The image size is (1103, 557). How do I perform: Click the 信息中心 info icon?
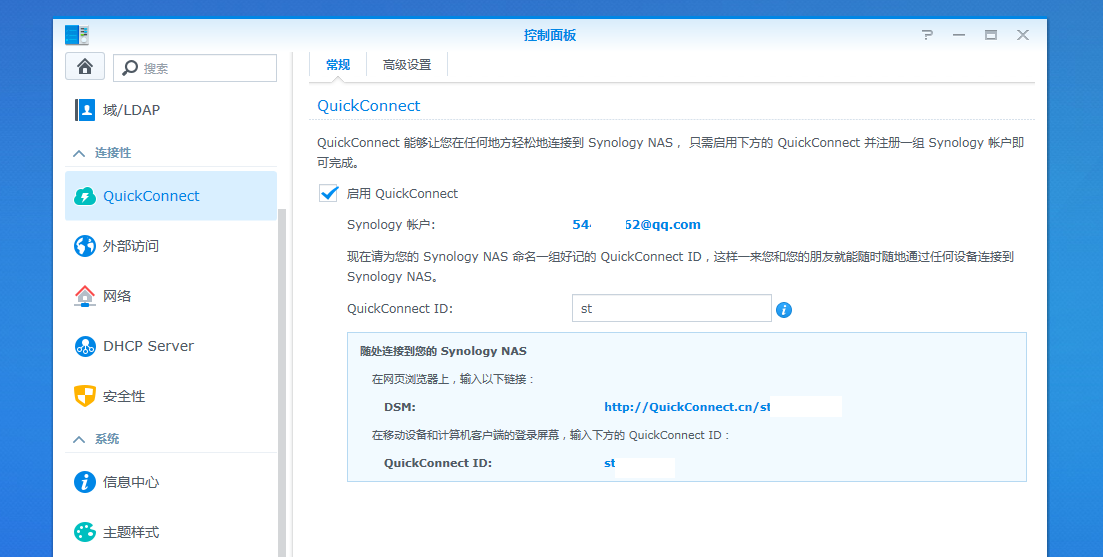(85, 482)
